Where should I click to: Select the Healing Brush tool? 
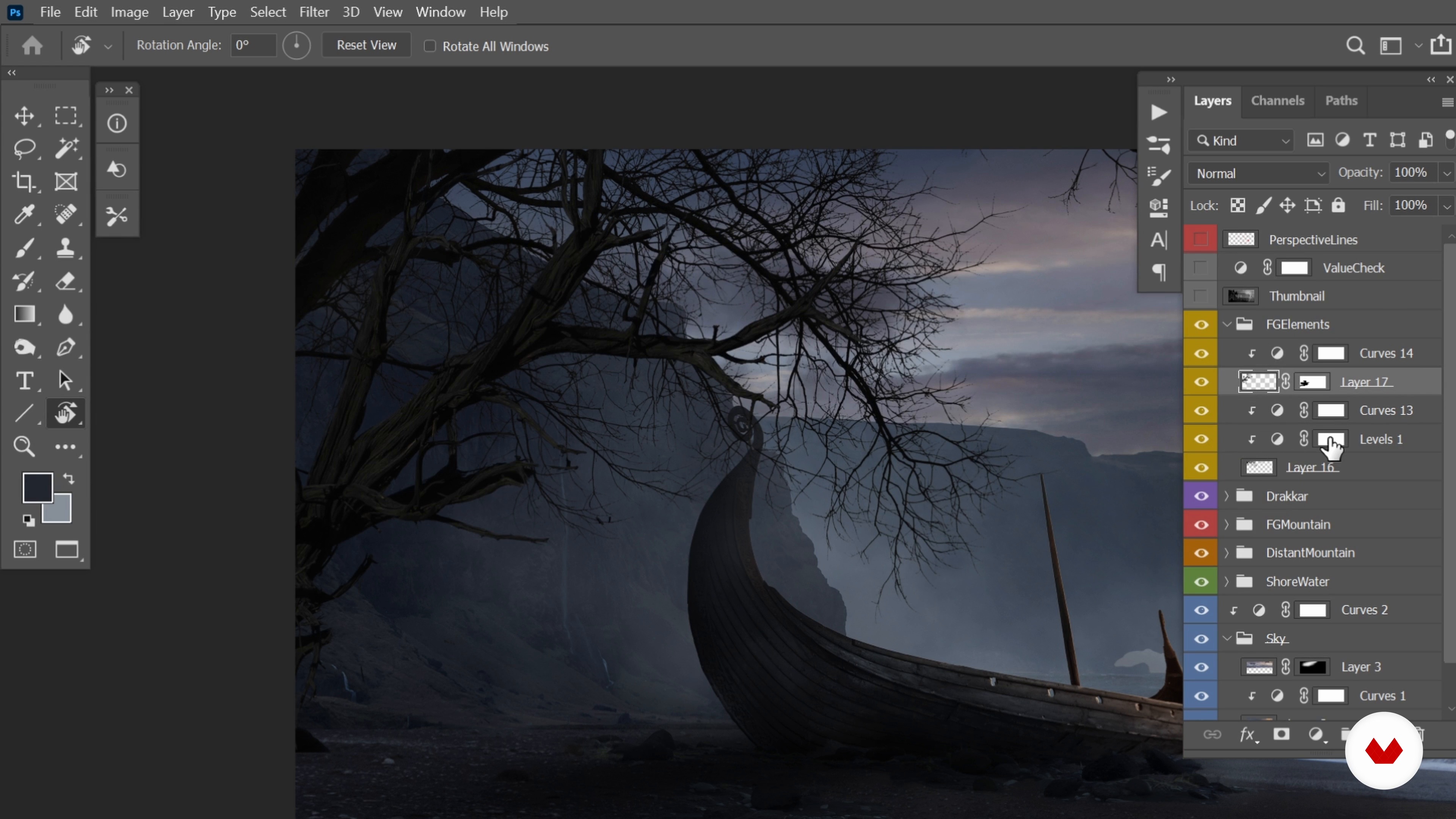(x=66, y=214)
